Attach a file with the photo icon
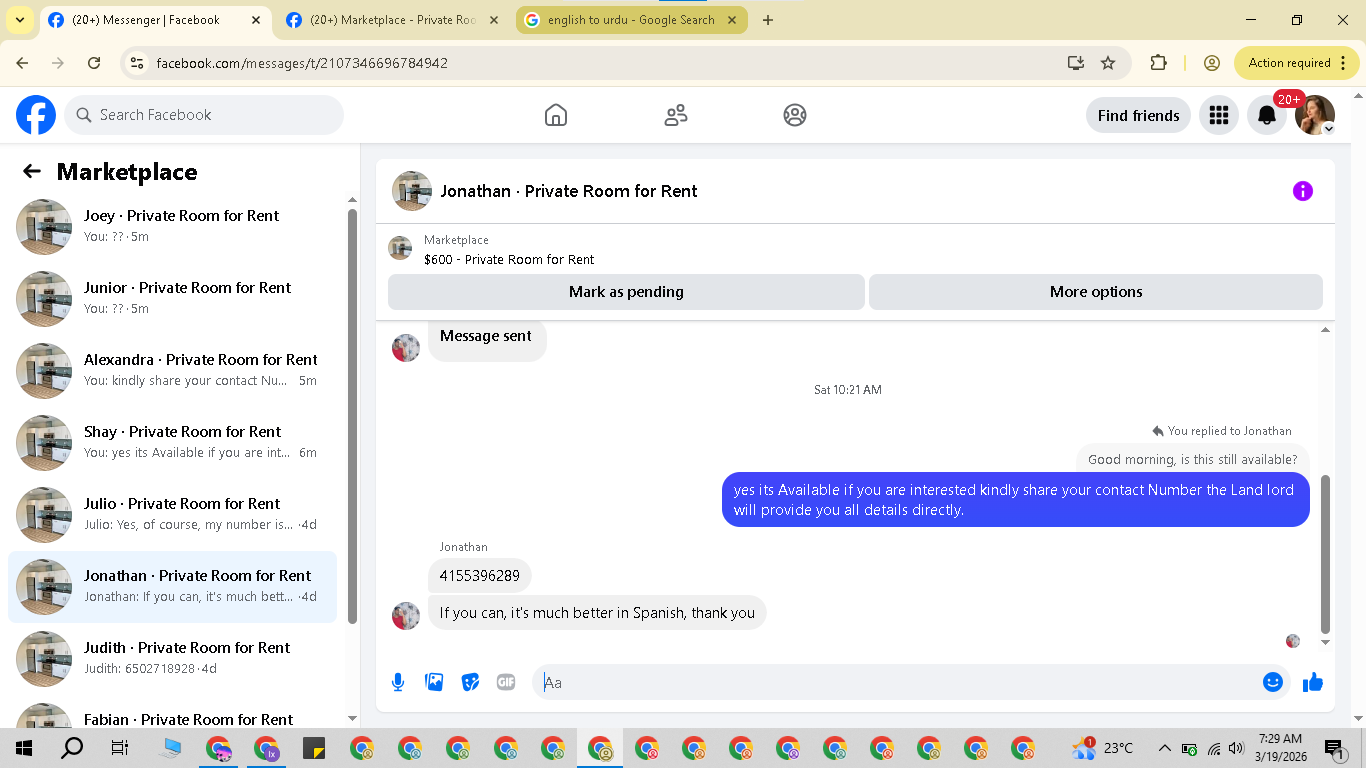This screenshot has height=768, width=1366. tap(434, 682)
